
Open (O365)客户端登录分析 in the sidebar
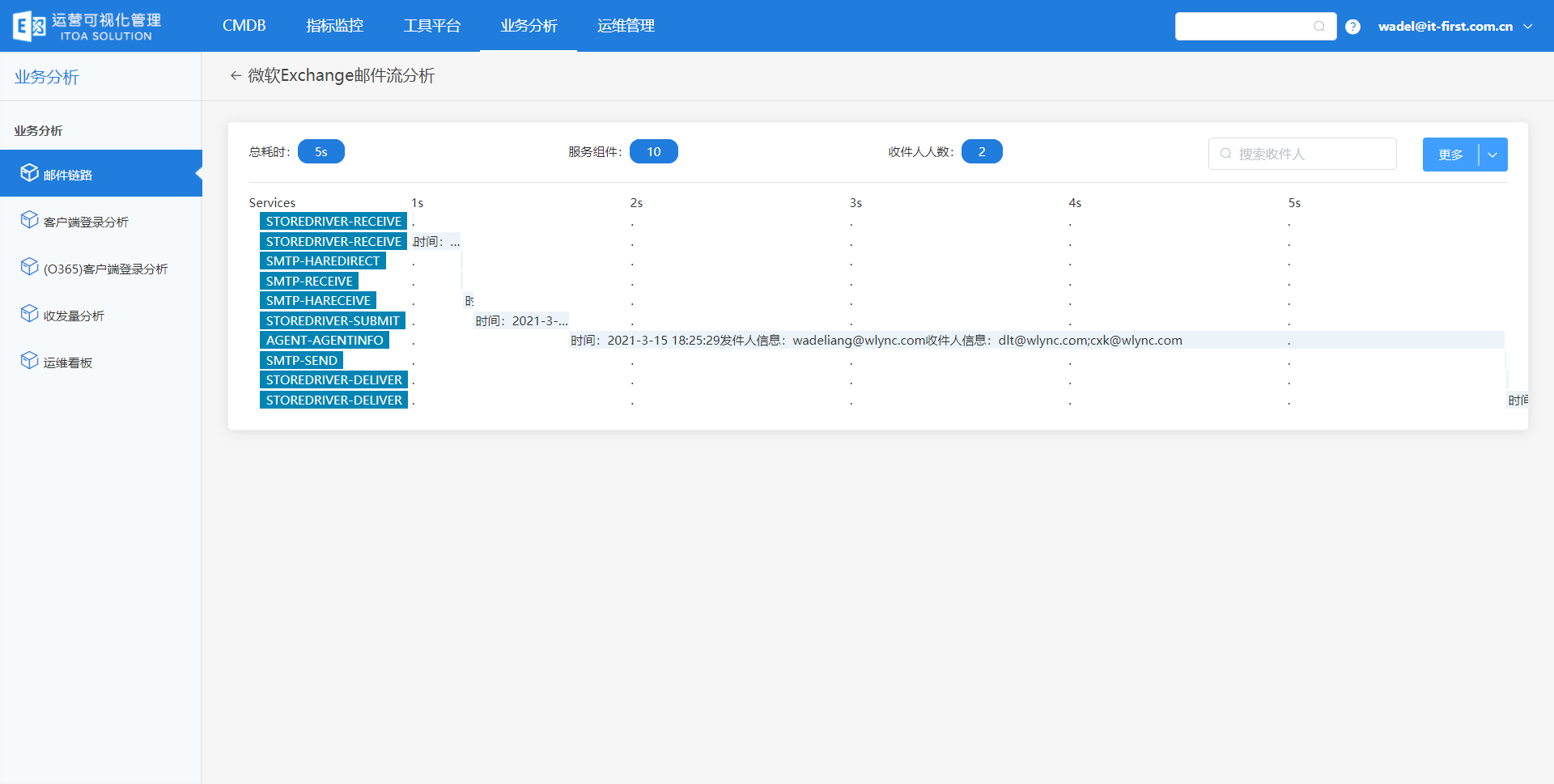click(x=100, y=267)
